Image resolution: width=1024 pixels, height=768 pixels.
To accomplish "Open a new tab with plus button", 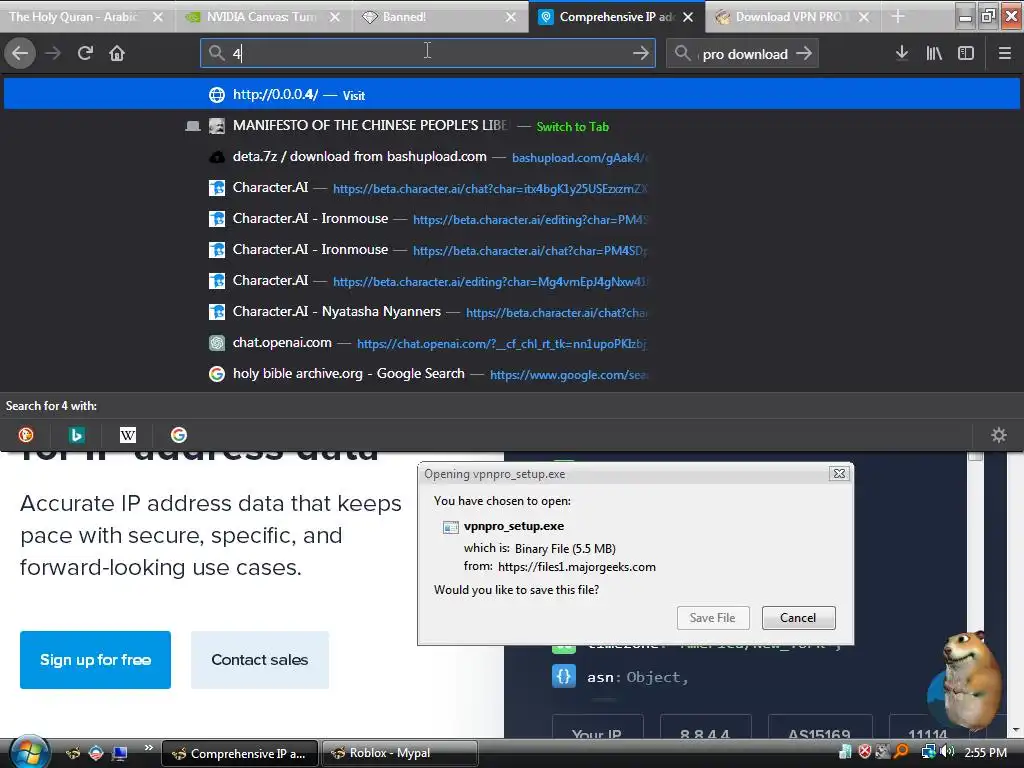I will 898,16.
